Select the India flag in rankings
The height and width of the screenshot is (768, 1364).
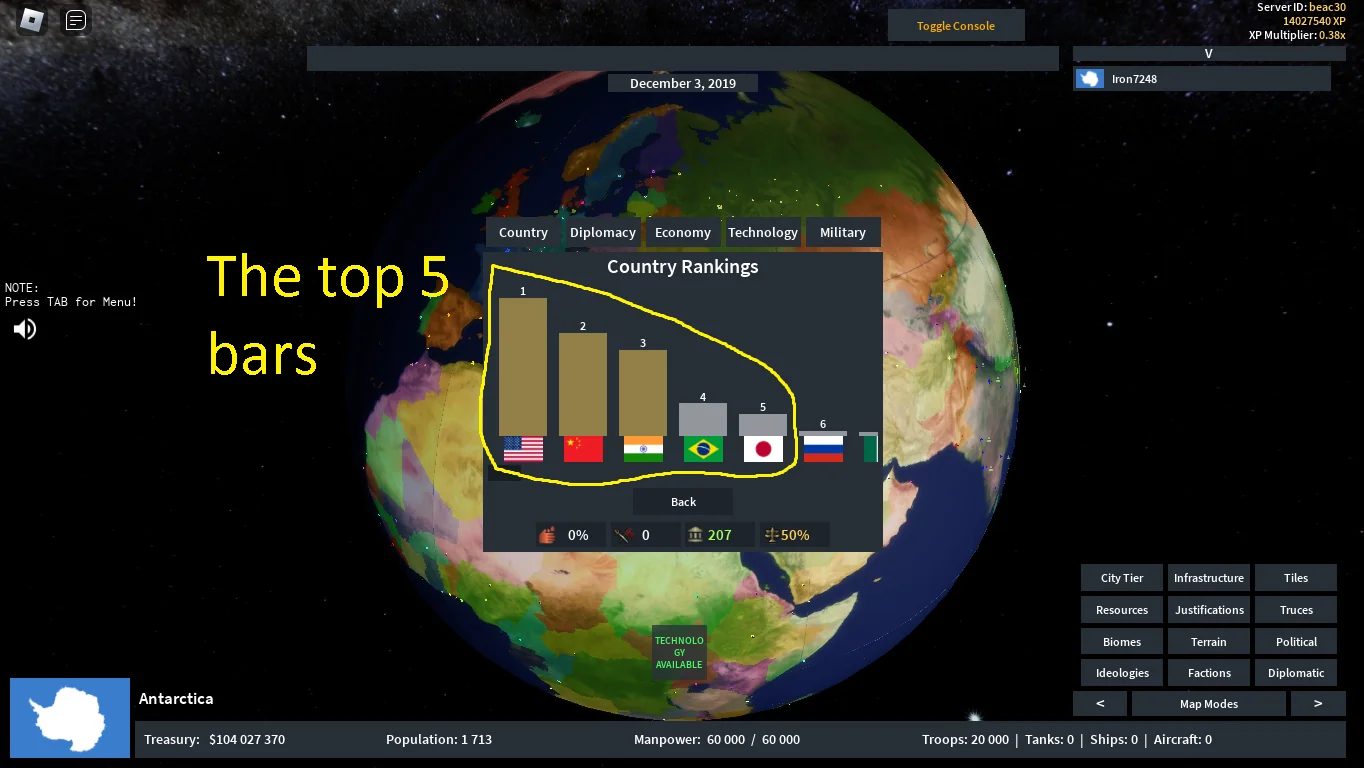click(x=643, y=449)
